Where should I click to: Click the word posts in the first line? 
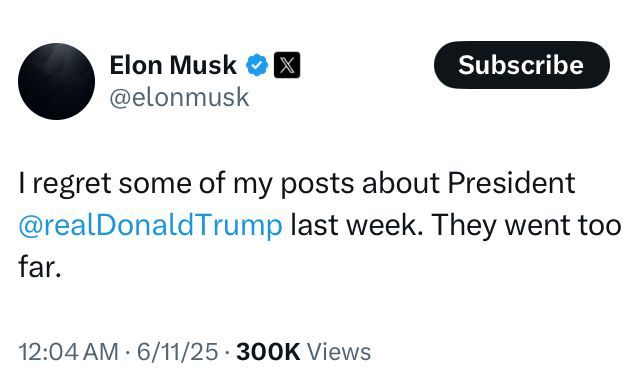point(317,184)
